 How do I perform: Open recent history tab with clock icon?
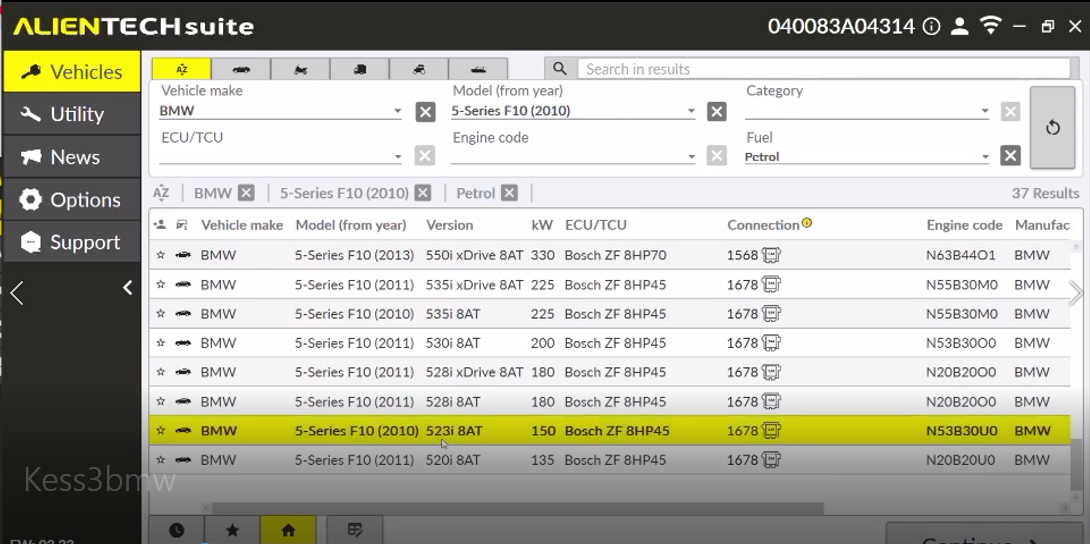[x=176, y=530]
